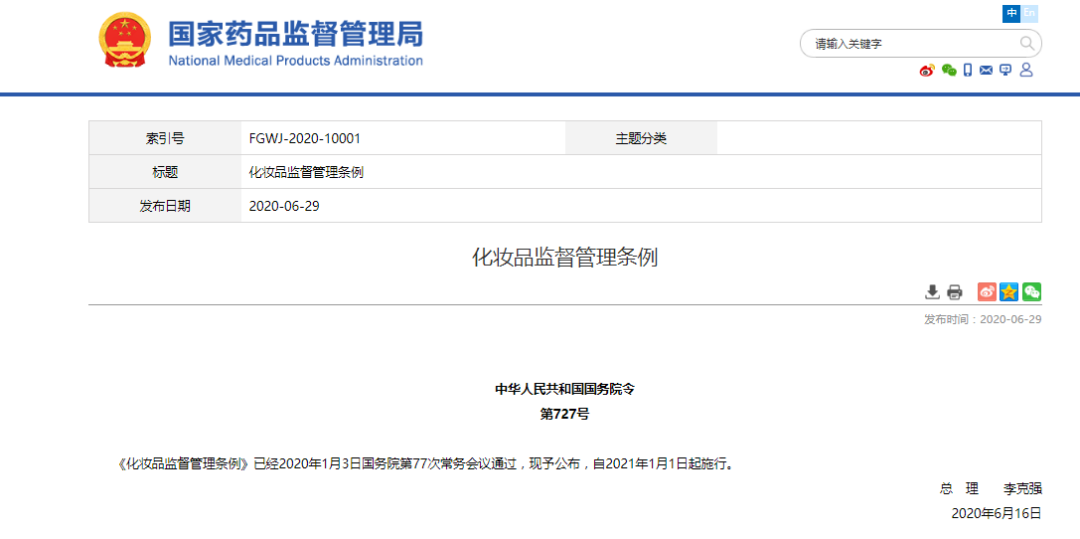Click the mobile phone icon in header
Viewport: 1080px width, 539px height.
[x=968, y=70]
